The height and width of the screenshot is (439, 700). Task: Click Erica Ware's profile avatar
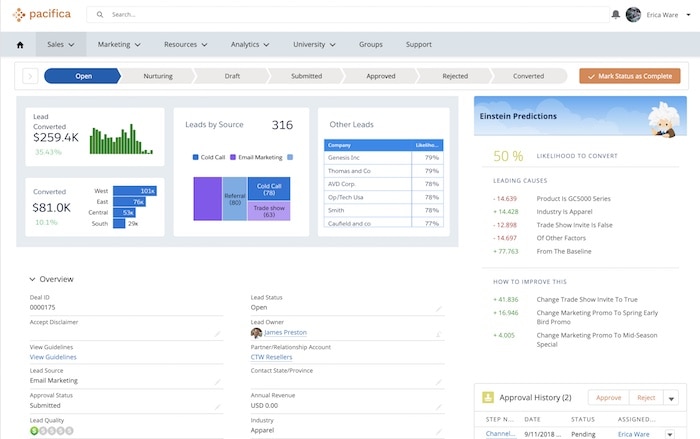click(x=633, y=15)
